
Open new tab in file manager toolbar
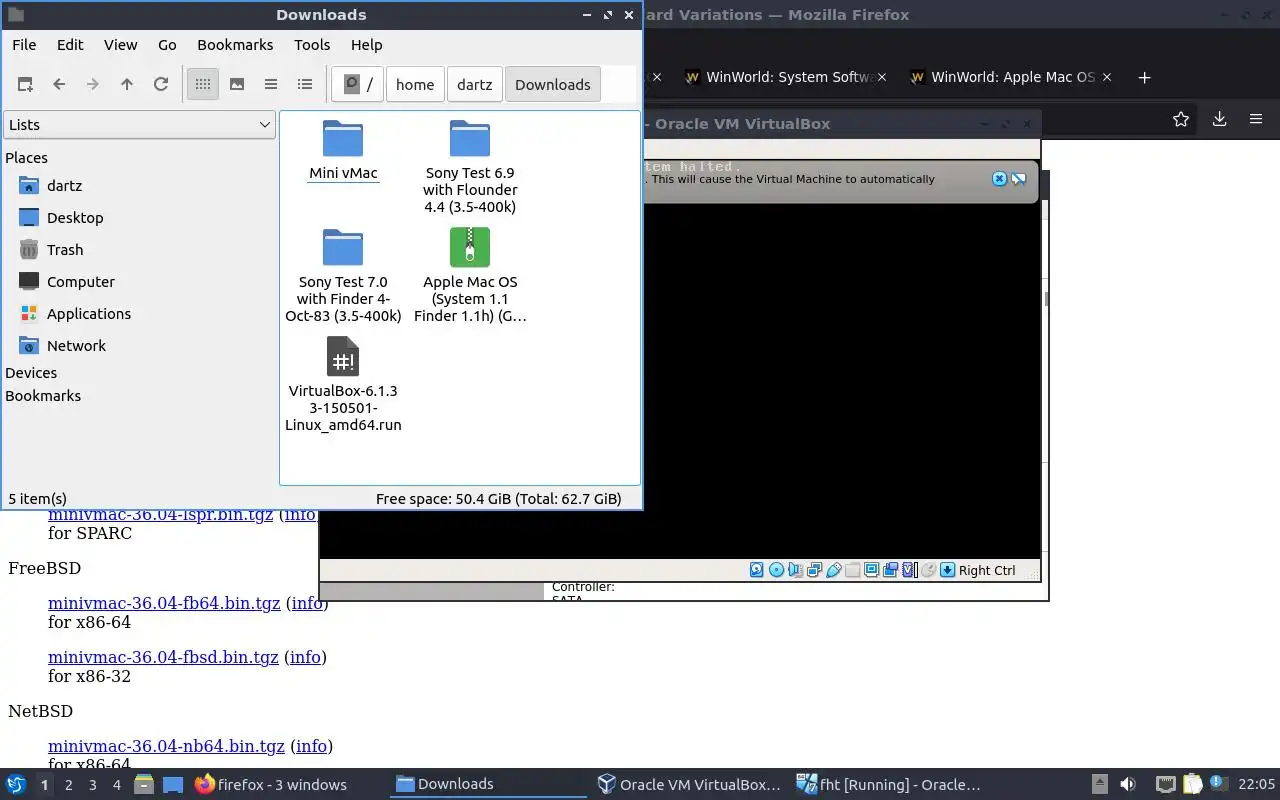click(25, 85)
